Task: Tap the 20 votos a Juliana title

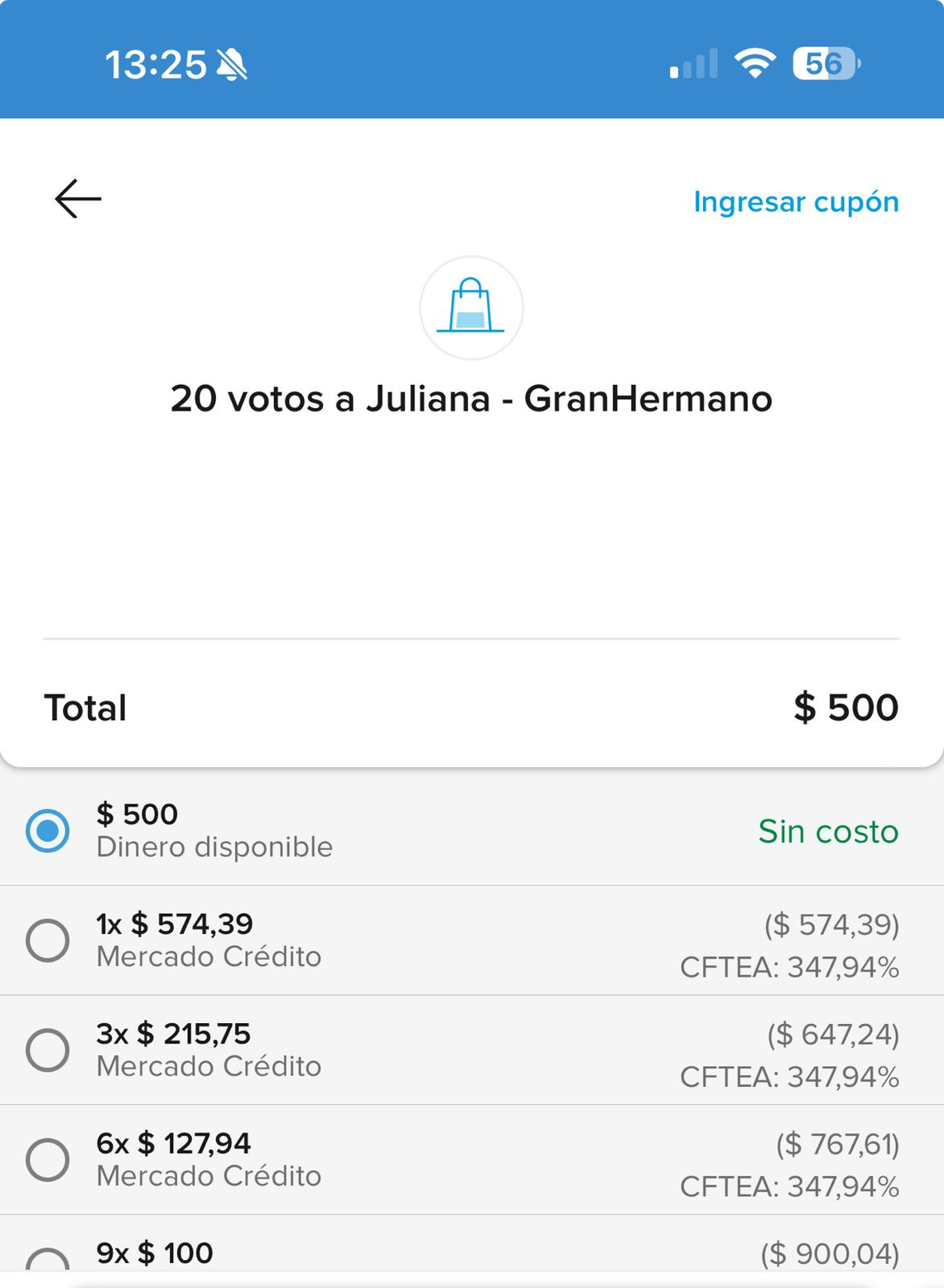Action: (471, 399)
